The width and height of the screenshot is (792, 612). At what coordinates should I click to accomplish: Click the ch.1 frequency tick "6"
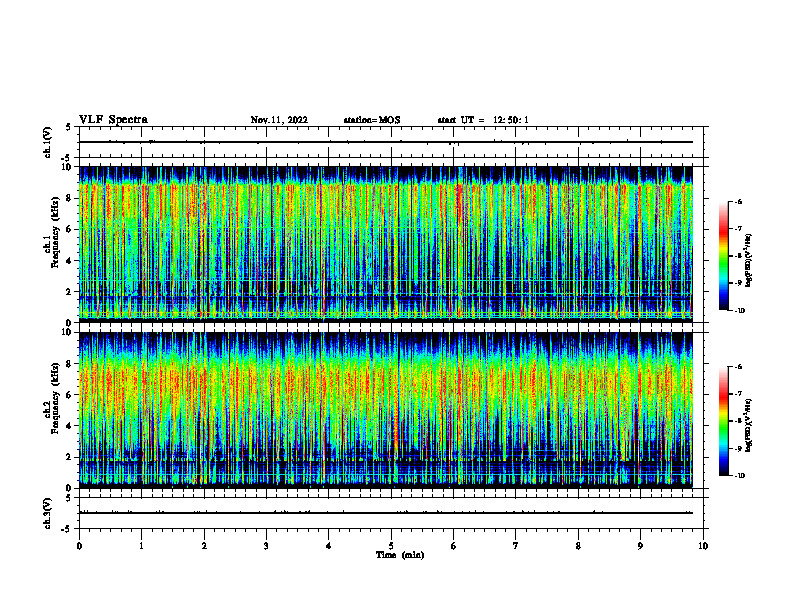[69, 229]
